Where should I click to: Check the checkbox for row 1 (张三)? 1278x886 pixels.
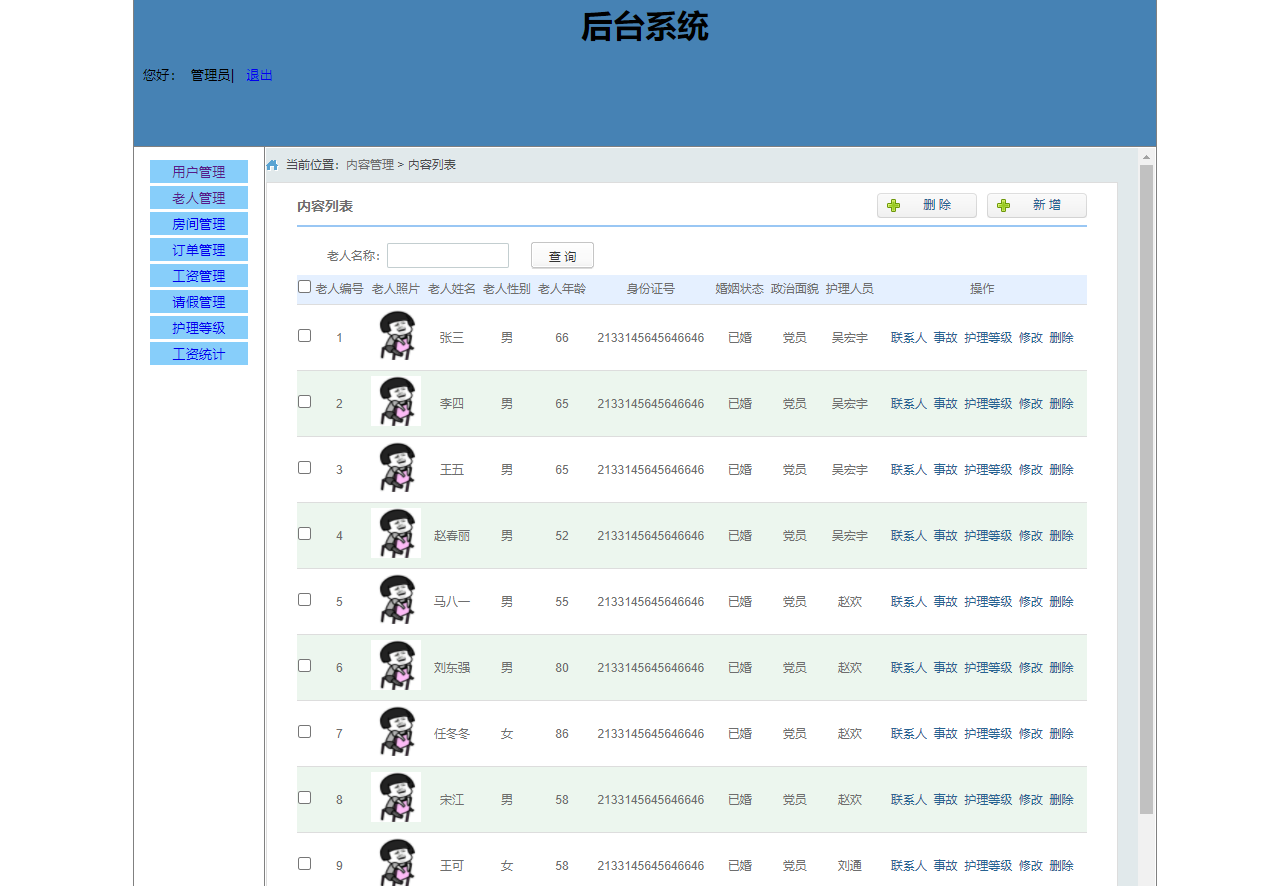(304, 336)
